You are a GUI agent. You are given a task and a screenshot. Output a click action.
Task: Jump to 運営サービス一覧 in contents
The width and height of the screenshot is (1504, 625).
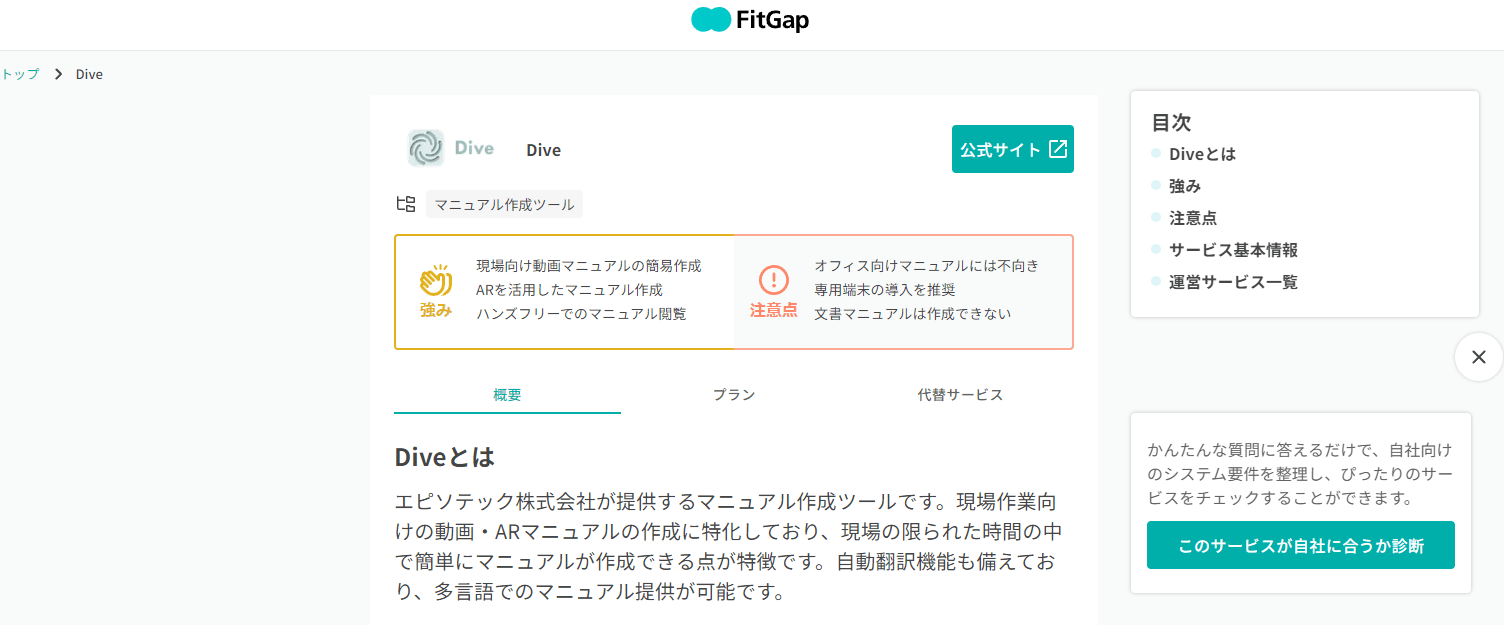1233,282
